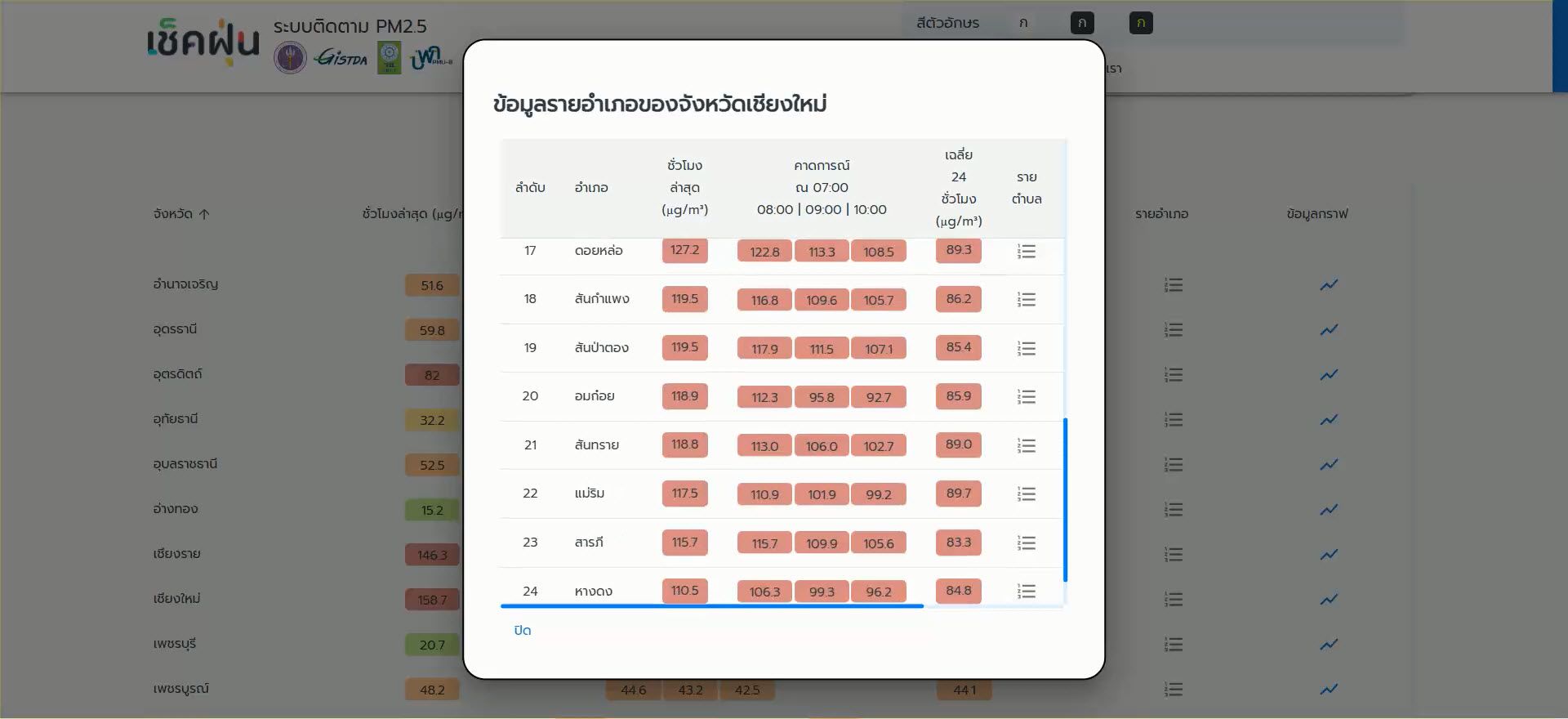Open graph icon for เชียงราย province
Screen dimensions: 1568x719
[x=1329, y=554]
